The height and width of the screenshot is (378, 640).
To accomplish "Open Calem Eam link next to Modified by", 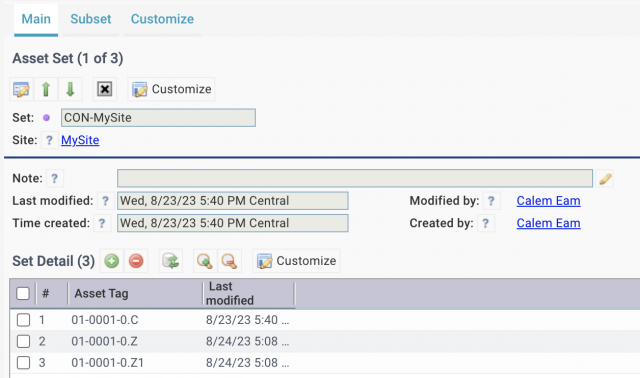I will coord(548,201).
